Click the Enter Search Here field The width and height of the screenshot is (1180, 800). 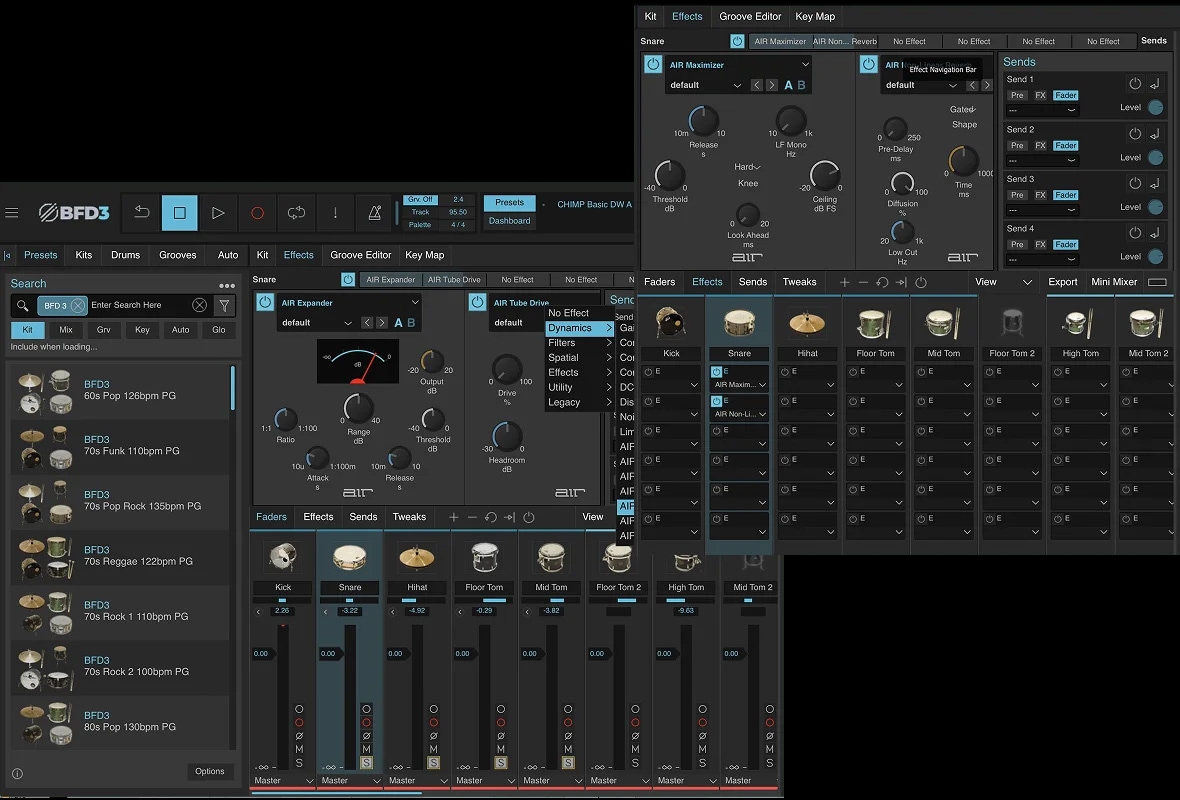(x=138, y=305)
